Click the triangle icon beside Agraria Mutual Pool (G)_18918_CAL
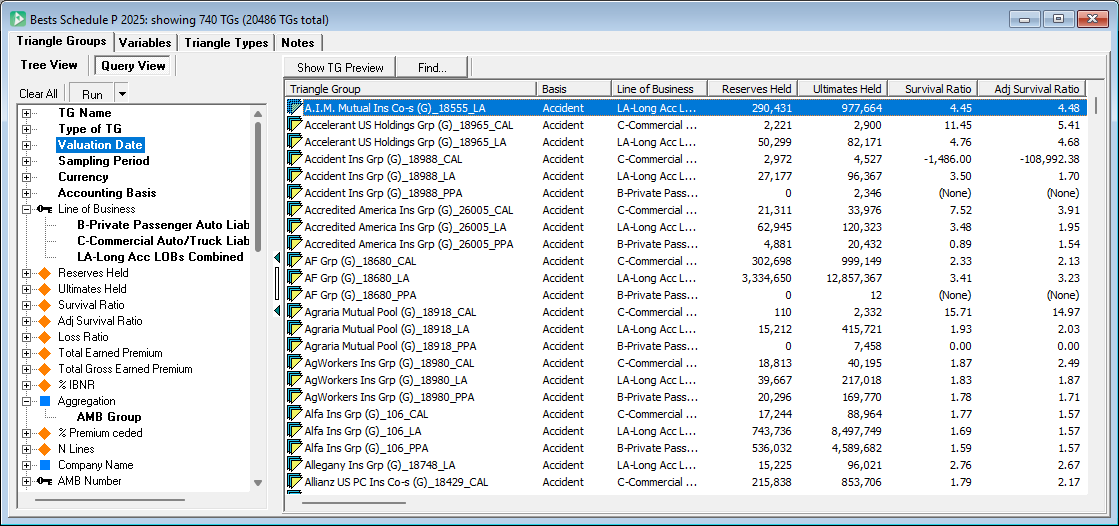This screenshot has height=526, width=1119. pos(295,313)
